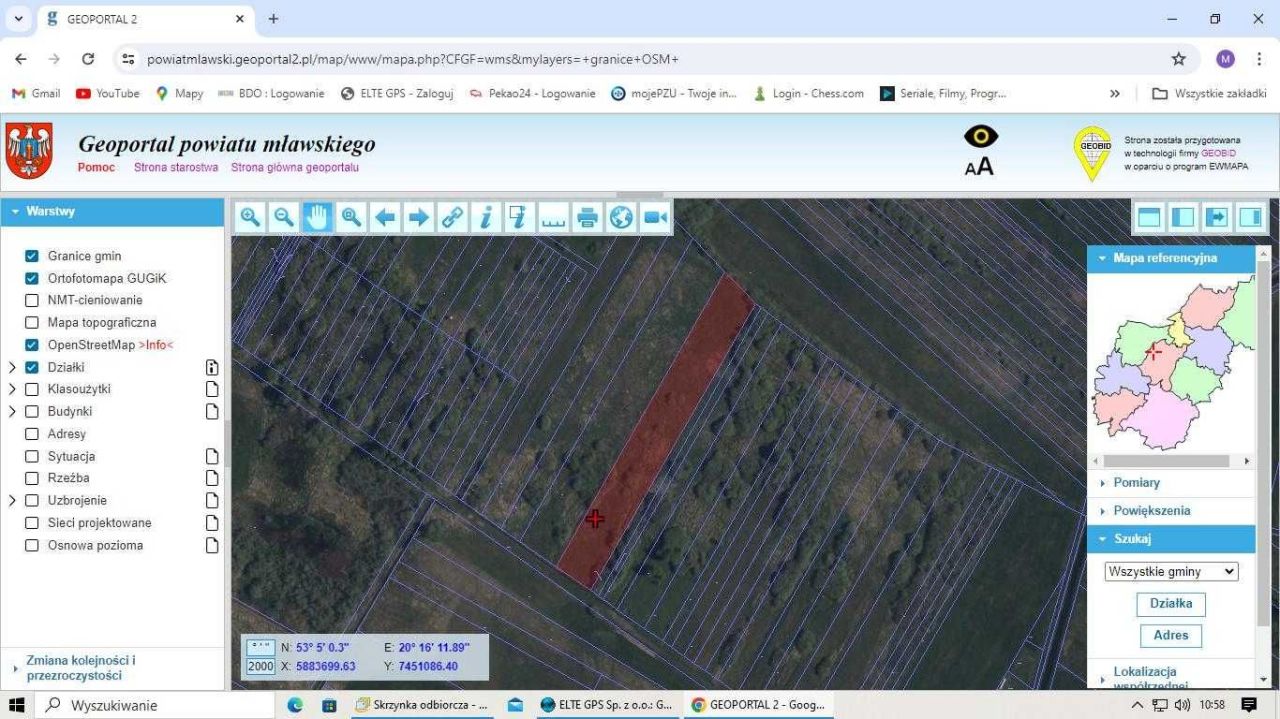Screen dimensions: 1280x719
Task: Click the panel layout icon with arrow
Action: 1217,217
